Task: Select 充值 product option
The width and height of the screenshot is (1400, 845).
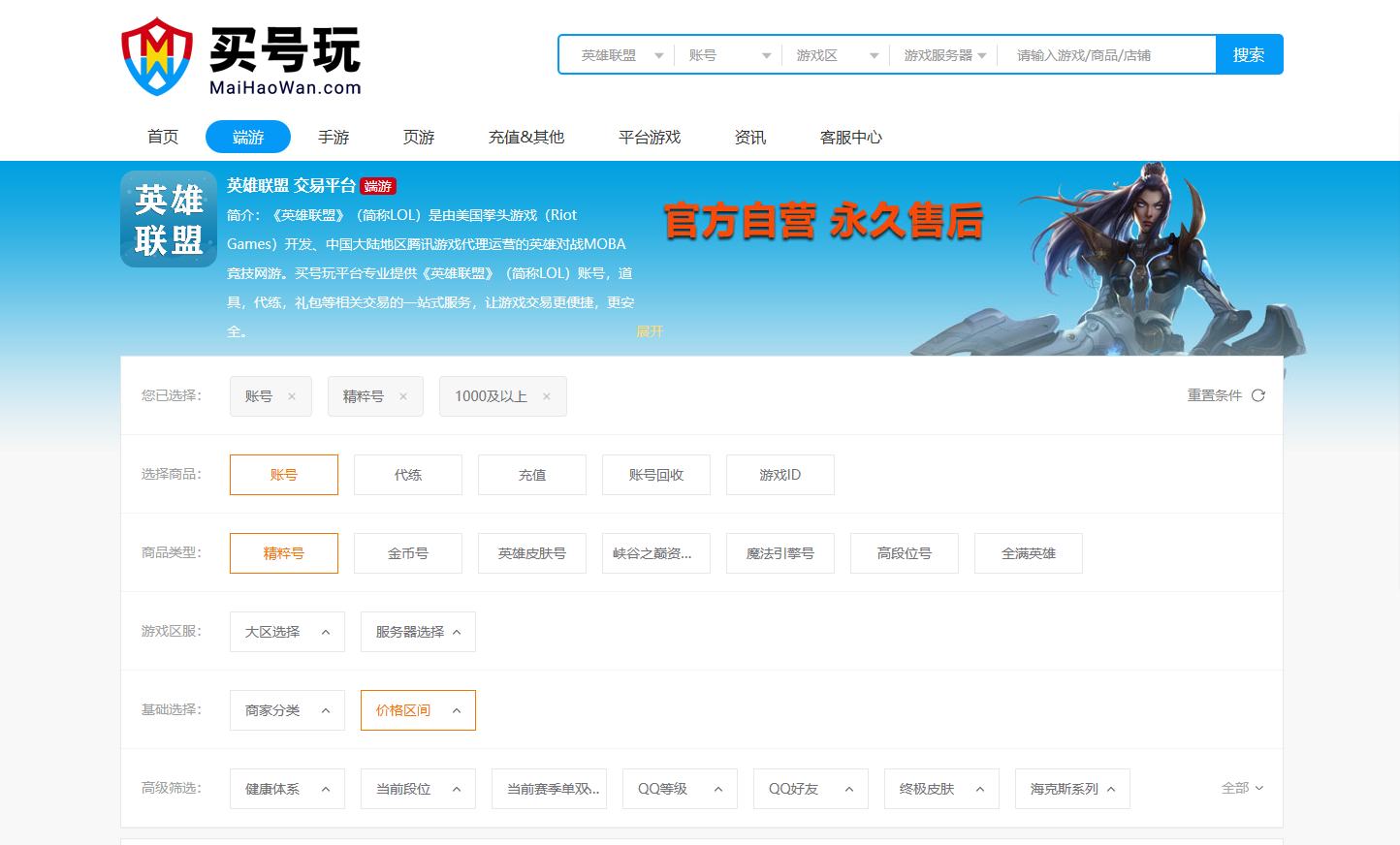Action: point(532,475)
